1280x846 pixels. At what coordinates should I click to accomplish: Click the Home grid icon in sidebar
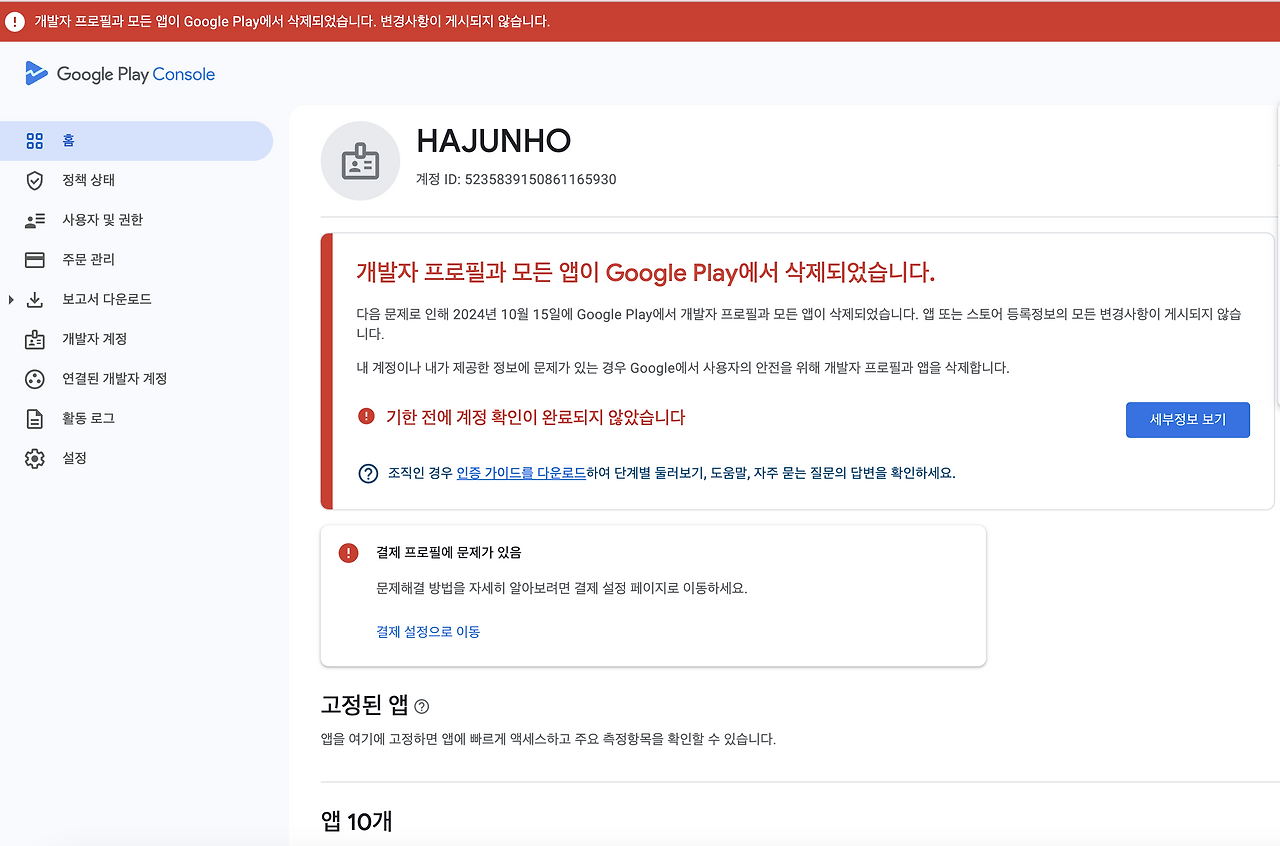[35, 141]
